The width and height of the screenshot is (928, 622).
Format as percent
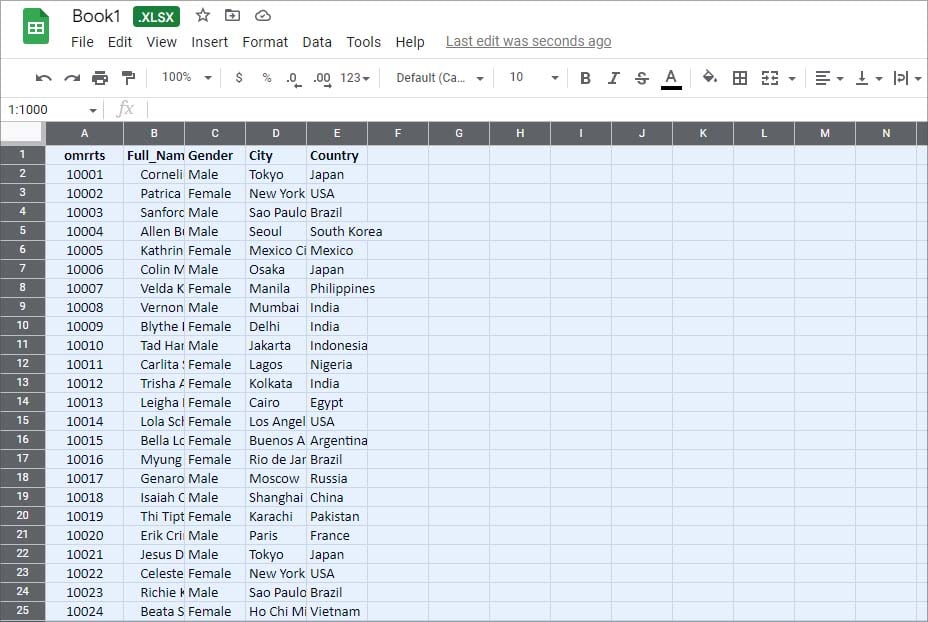click(267, 78)
